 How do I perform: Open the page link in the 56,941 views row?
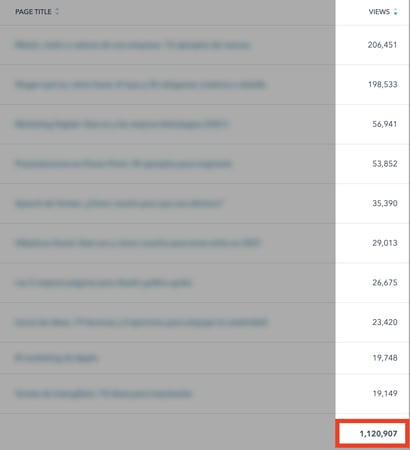[122, 124]
